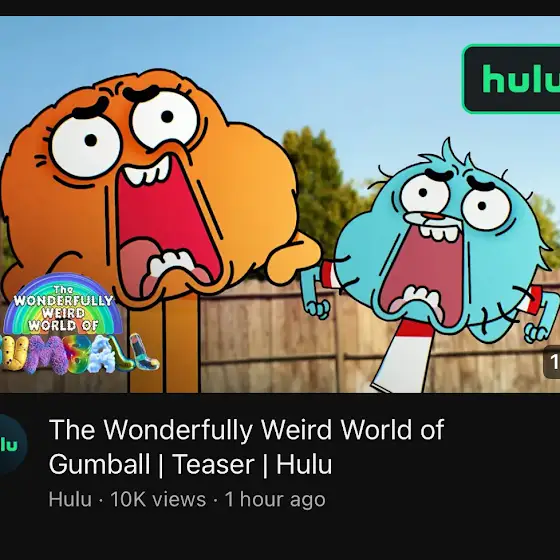The image size is (560, 560).
Task: Click the '1 hour ago' upload timestamp
Action: point(275,499)
